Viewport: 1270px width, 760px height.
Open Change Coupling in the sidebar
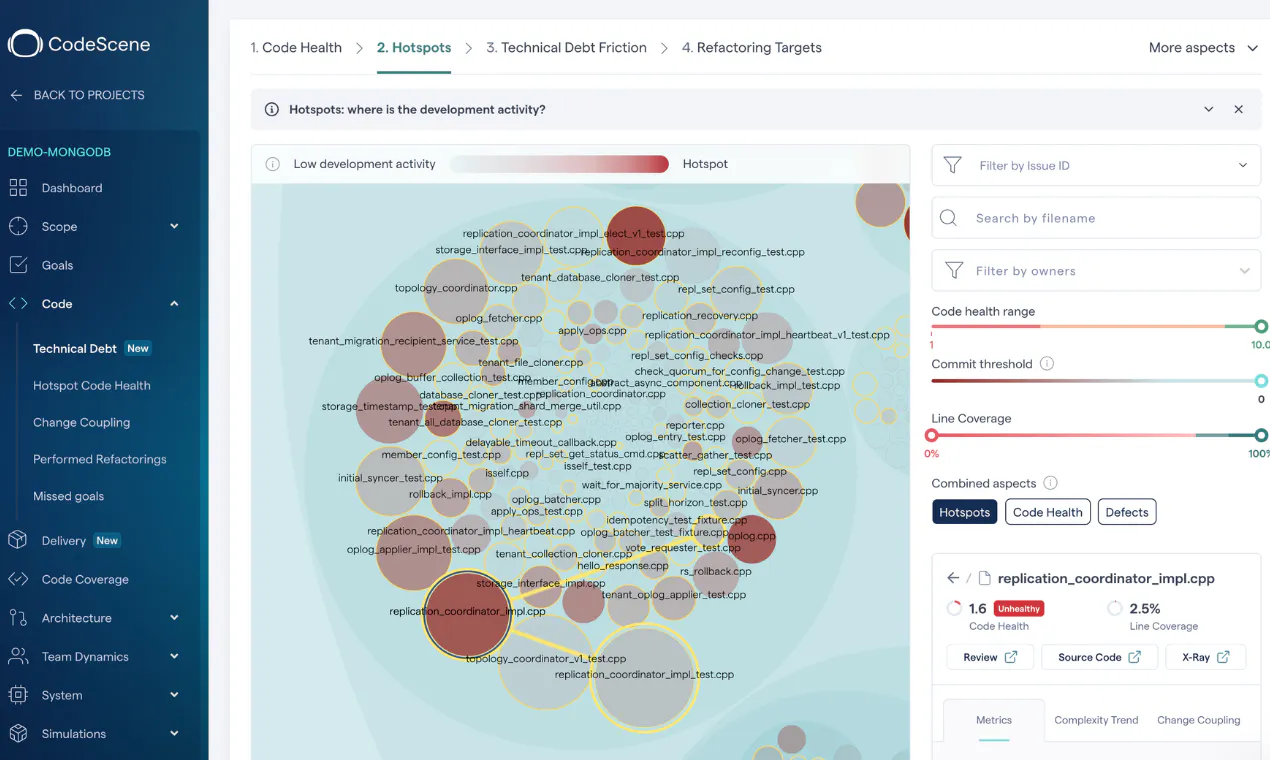point(82,422)
